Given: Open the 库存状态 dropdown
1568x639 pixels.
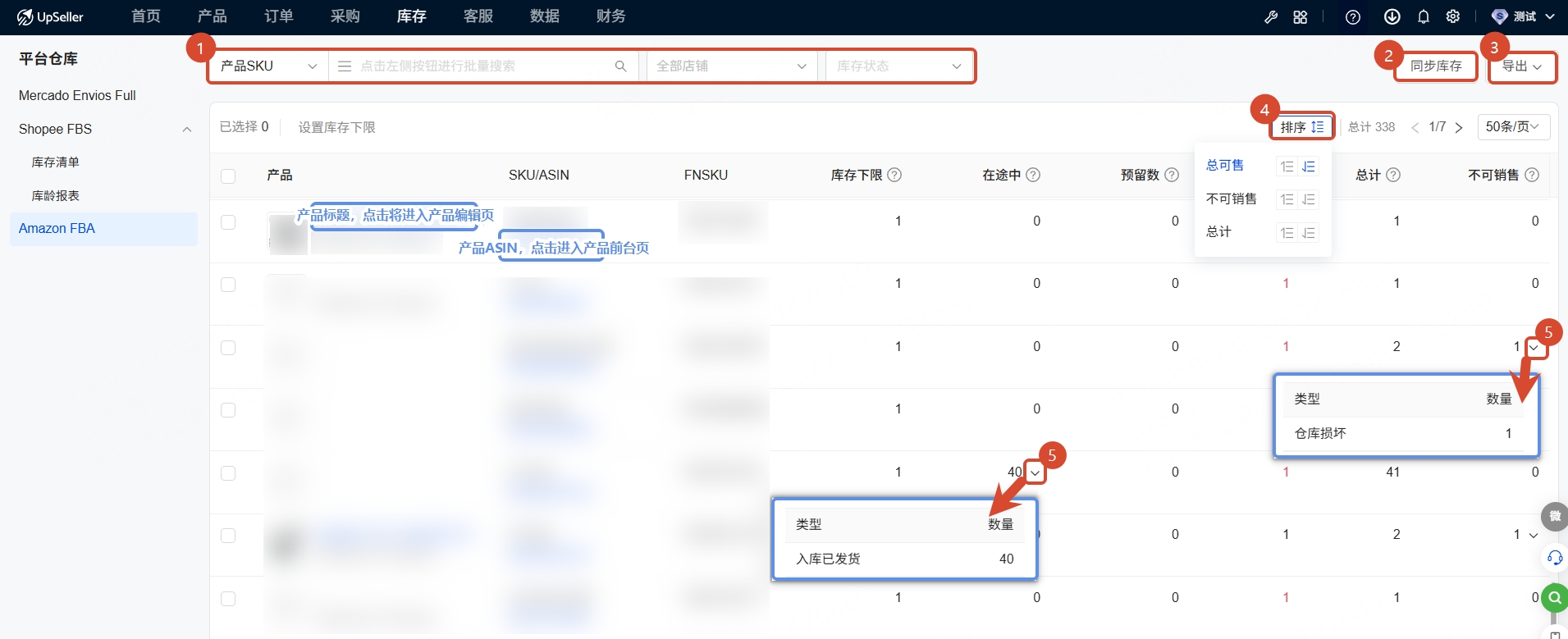Looking at the screenshot, I should click(x=899, y=66).
